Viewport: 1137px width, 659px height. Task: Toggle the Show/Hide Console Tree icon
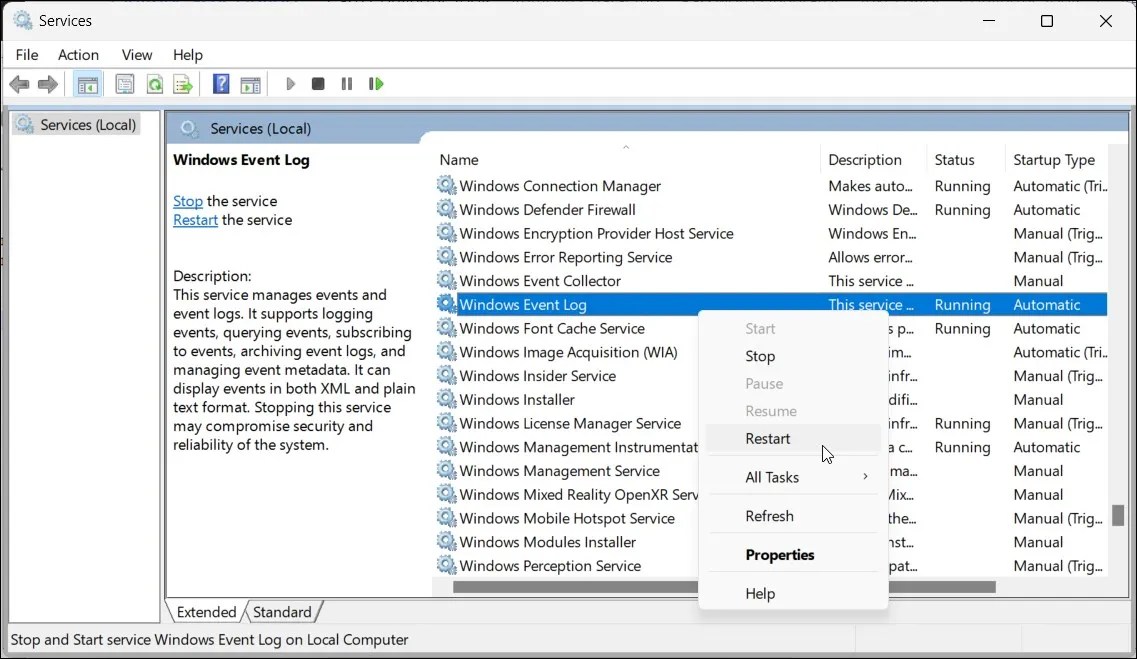click(x=87, y=84)
